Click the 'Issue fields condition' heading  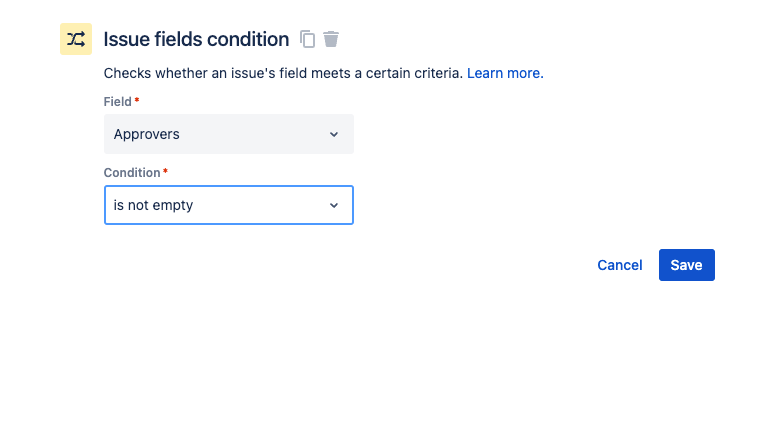196,39
